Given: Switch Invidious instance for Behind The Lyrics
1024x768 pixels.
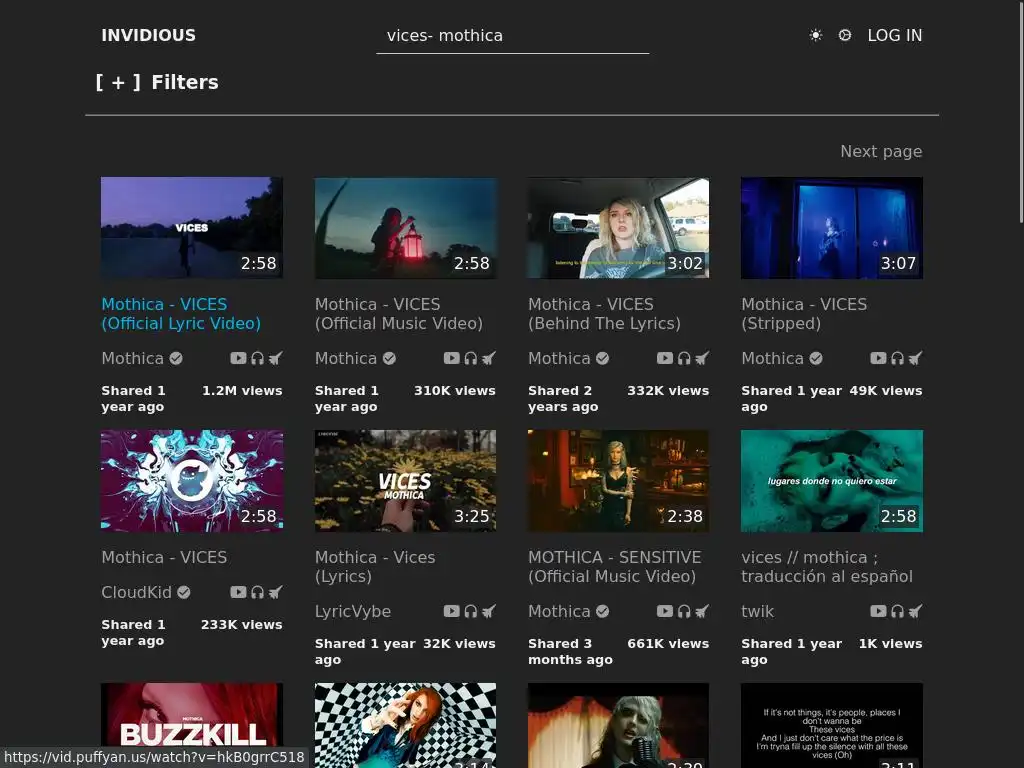Looking at the screenshot, I should 702,358.
